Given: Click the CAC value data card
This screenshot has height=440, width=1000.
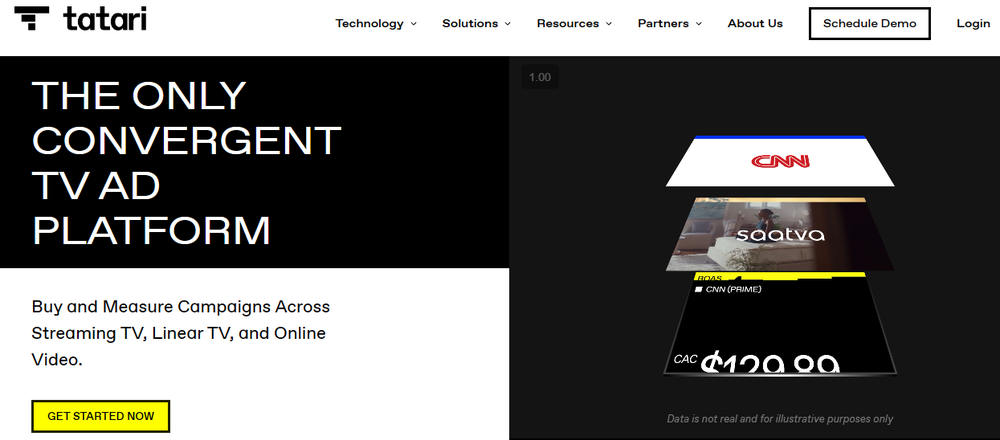Looking at the screenshot, I should [x=780, y=324].
